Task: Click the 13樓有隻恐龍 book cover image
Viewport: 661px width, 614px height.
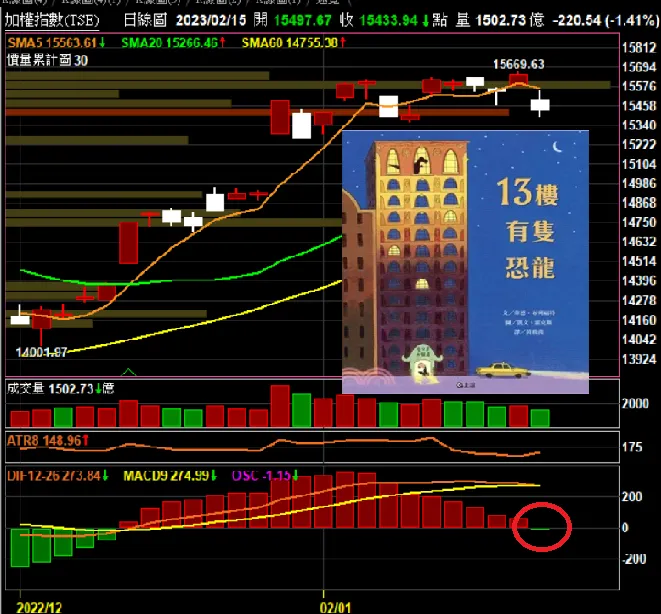Action: coord(465,262)
